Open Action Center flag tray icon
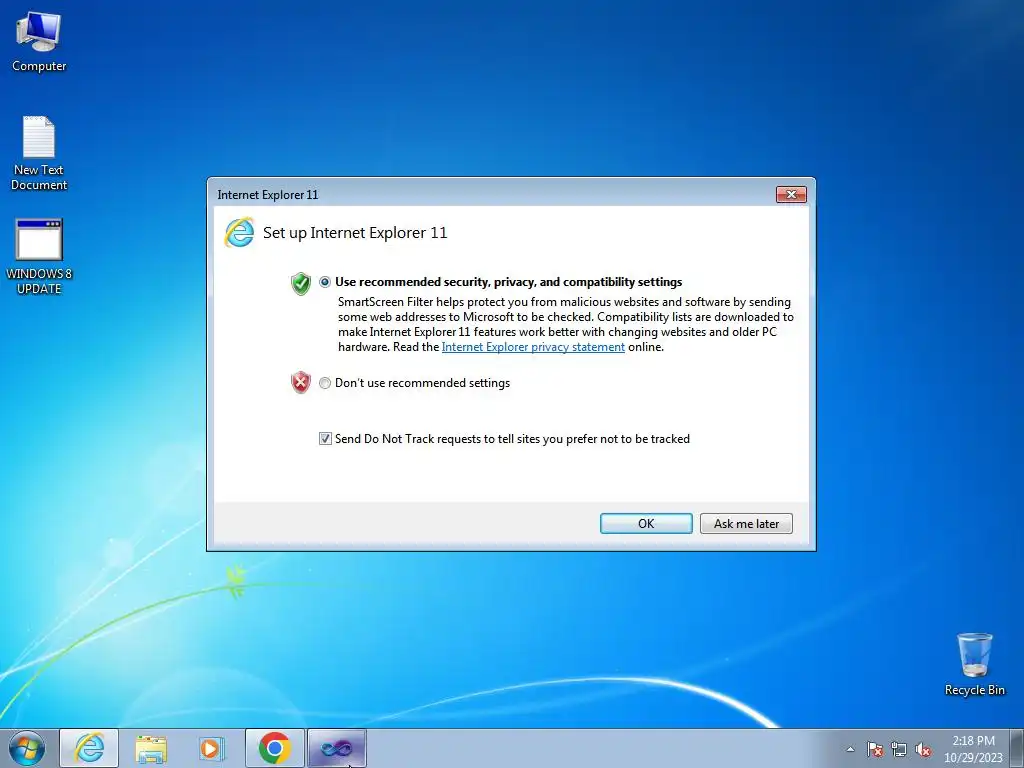 pos(875,750)
